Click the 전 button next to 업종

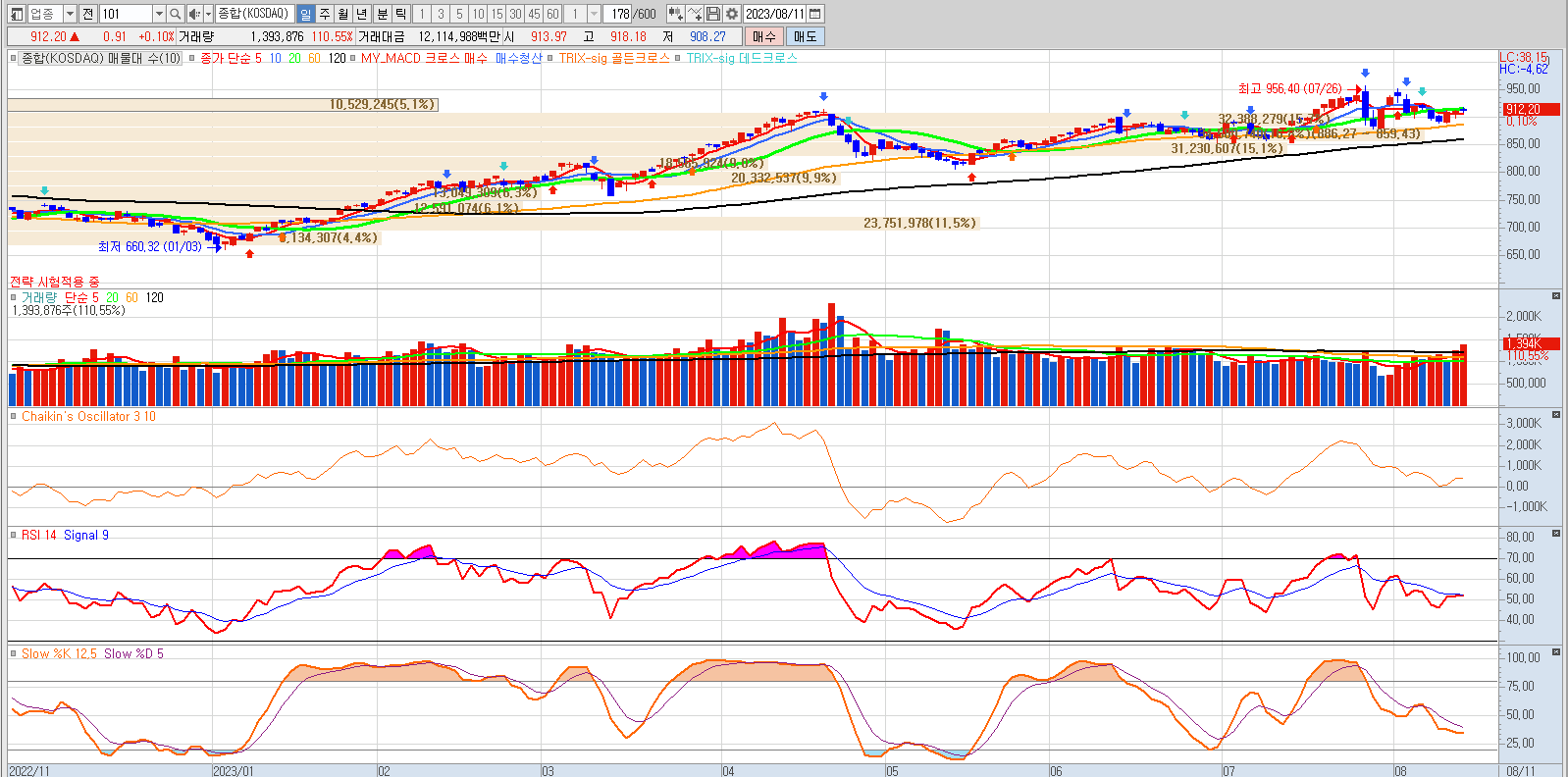pos(88,14)
